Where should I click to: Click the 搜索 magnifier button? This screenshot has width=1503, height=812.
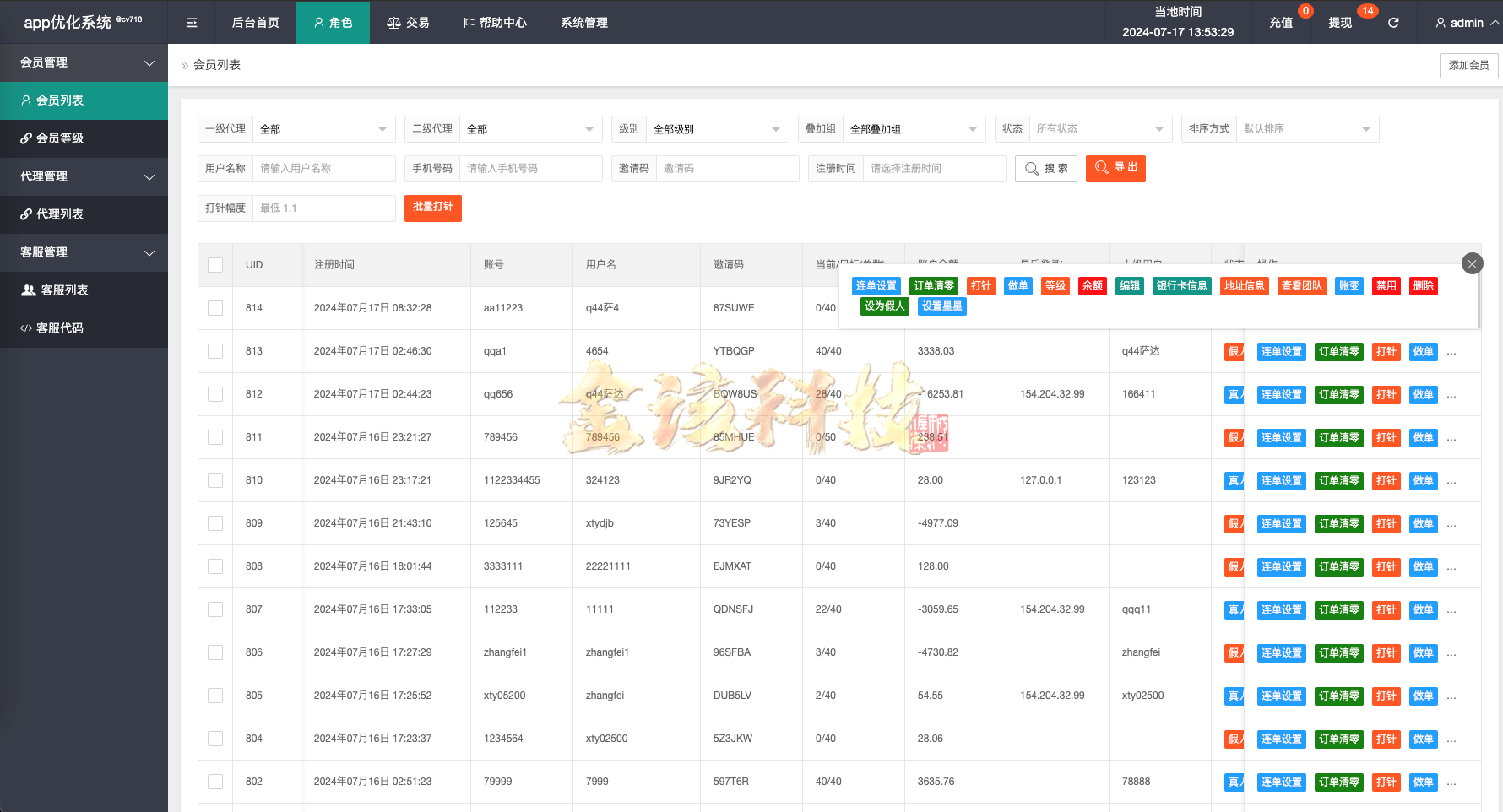click(x=1045, y=168)
